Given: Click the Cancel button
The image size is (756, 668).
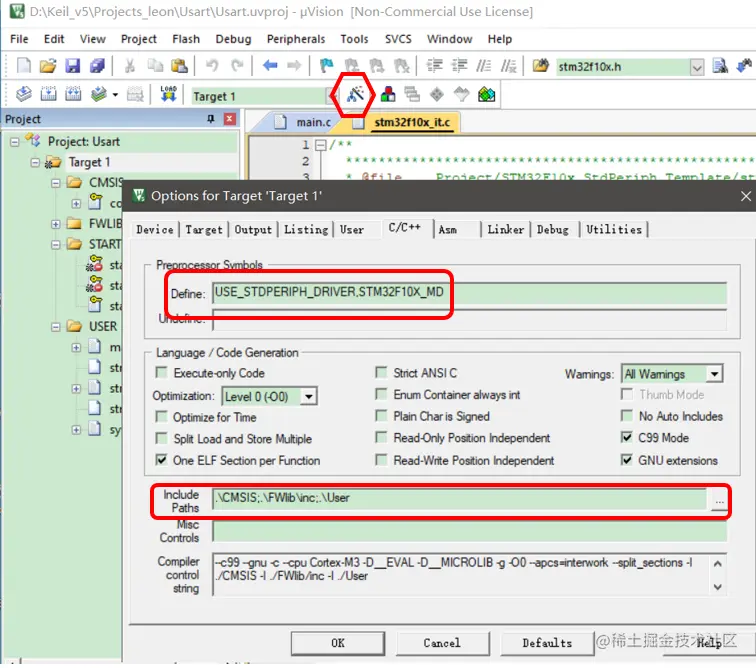Looking at the screenshot, I should [x=442, y=643].
